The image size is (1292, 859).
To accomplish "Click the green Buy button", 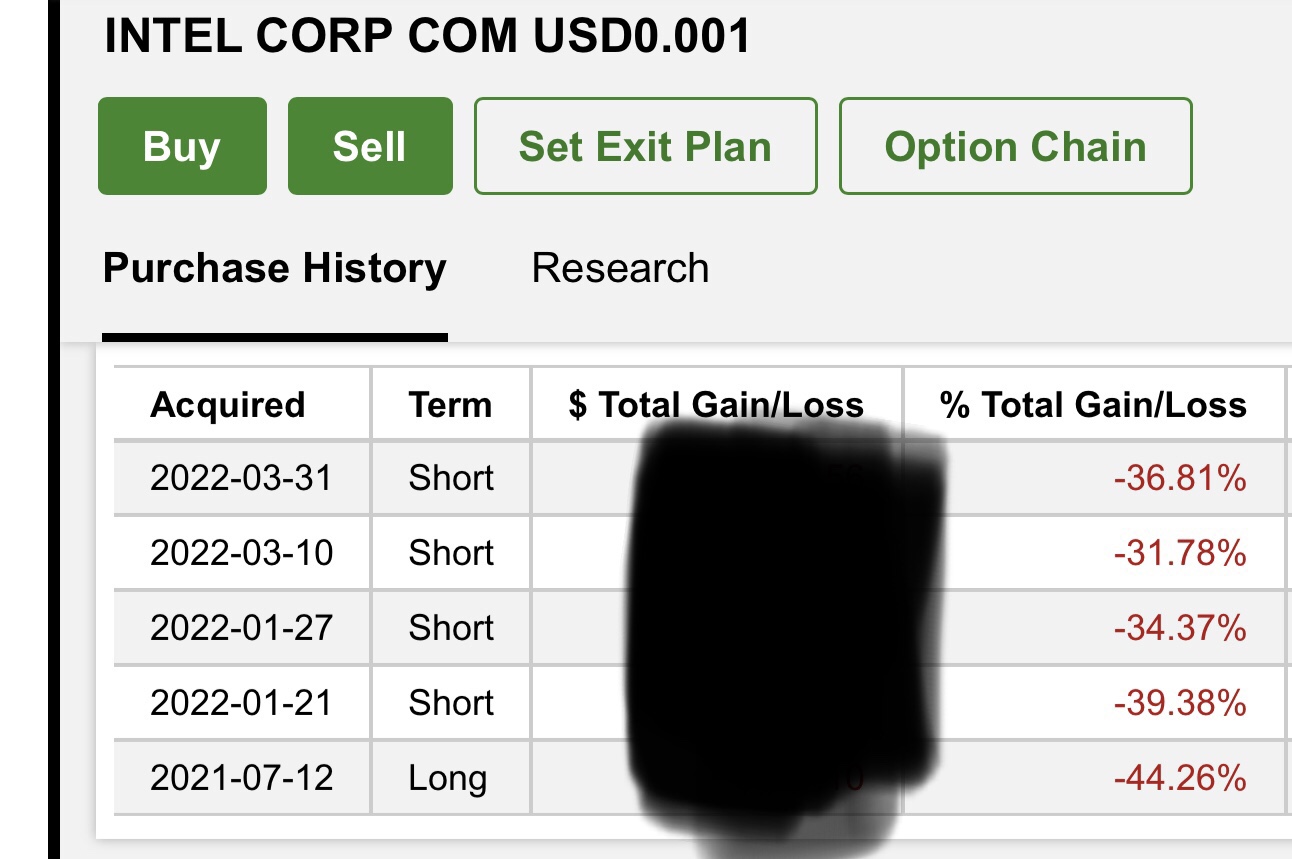I will 182,146.
